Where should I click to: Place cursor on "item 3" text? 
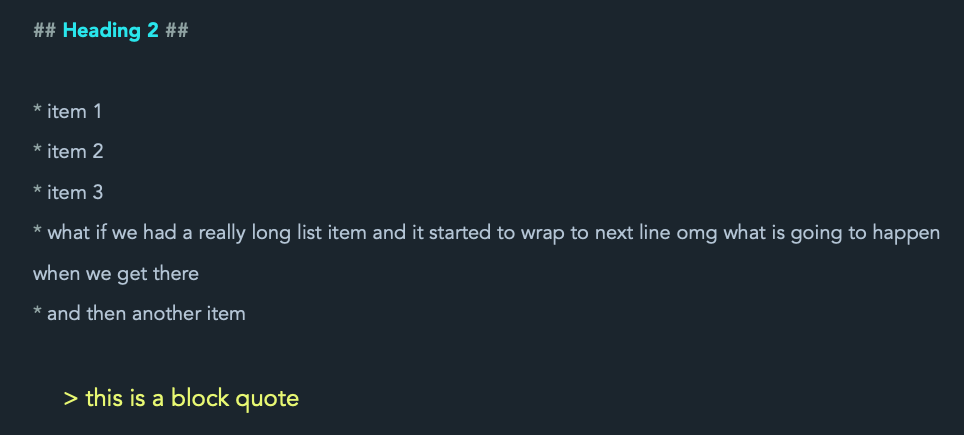pyautogui.click(x=75, y=192)
